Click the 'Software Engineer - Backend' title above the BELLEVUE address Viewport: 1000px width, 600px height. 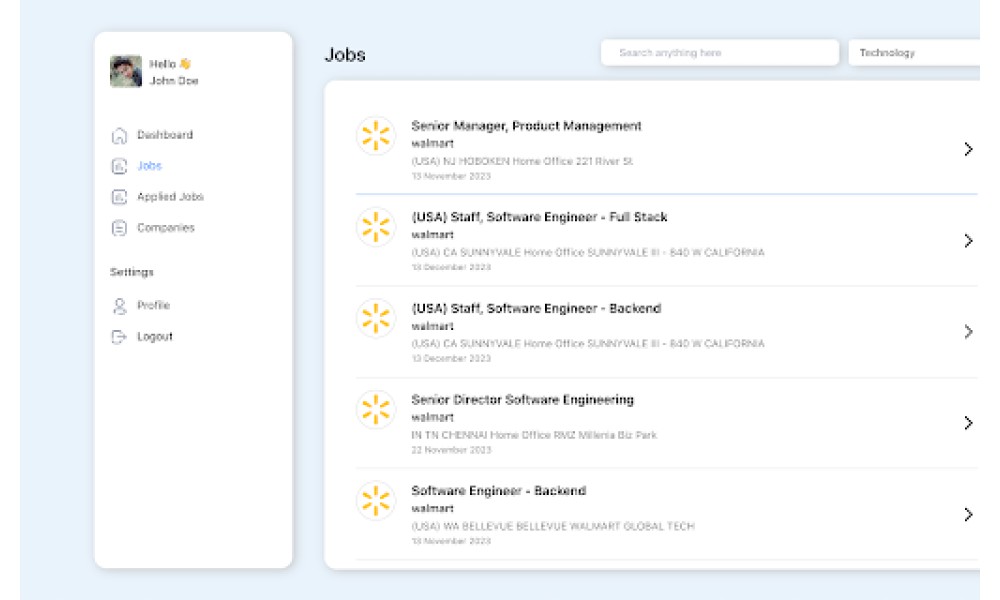[498, 491]
